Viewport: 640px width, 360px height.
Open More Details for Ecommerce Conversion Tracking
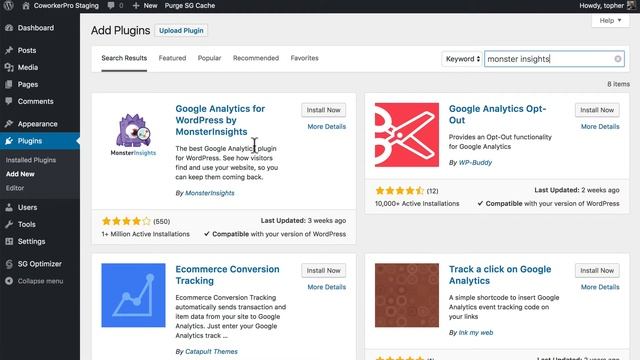tap(327, 287)
